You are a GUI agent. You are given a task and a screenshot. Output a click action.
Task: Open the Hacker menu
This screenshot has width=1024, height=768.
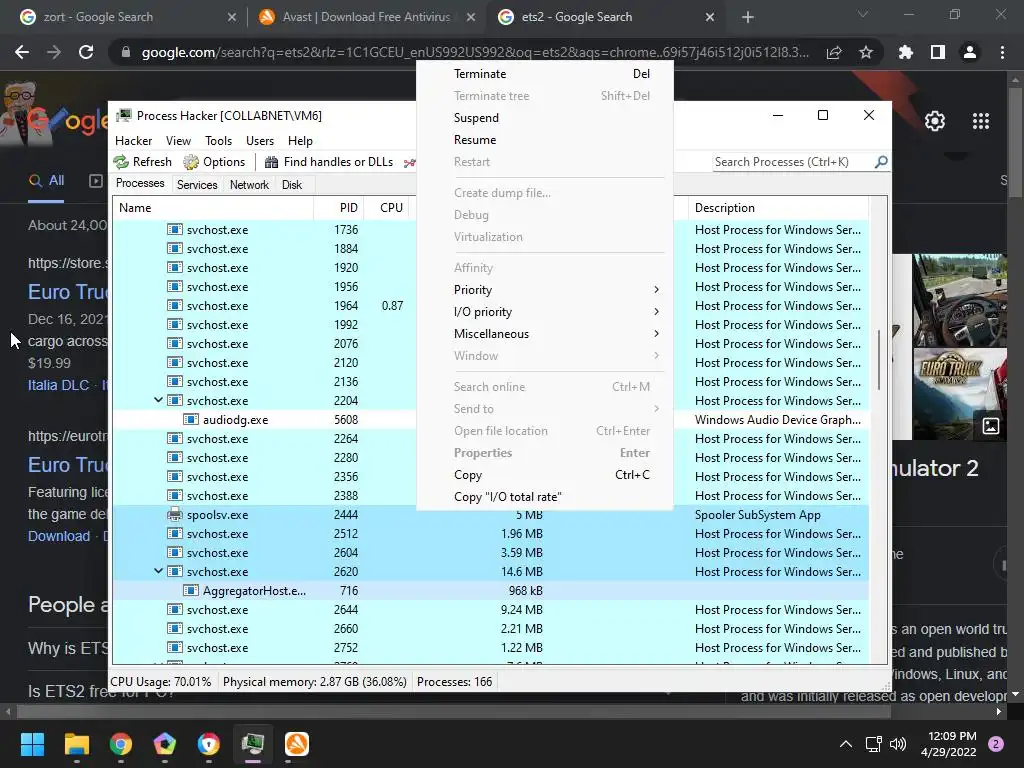[133, 140]
